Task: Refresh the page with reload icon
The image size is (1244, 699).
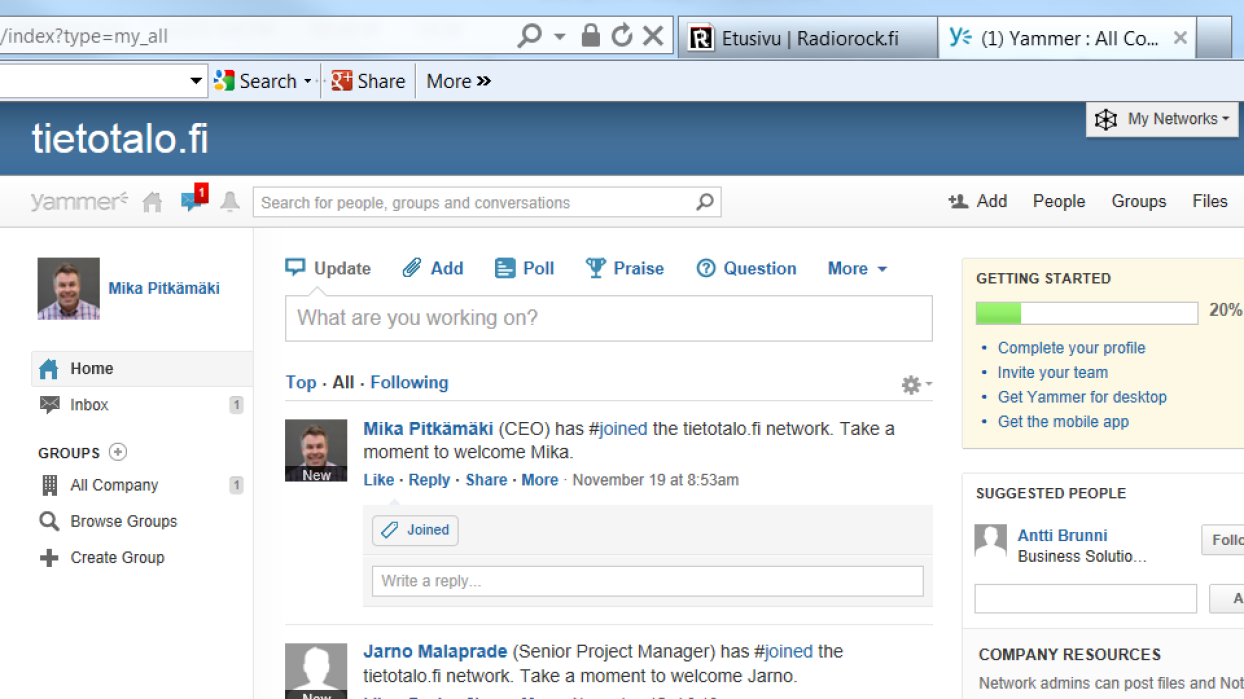Action: (x=622, y=36)
